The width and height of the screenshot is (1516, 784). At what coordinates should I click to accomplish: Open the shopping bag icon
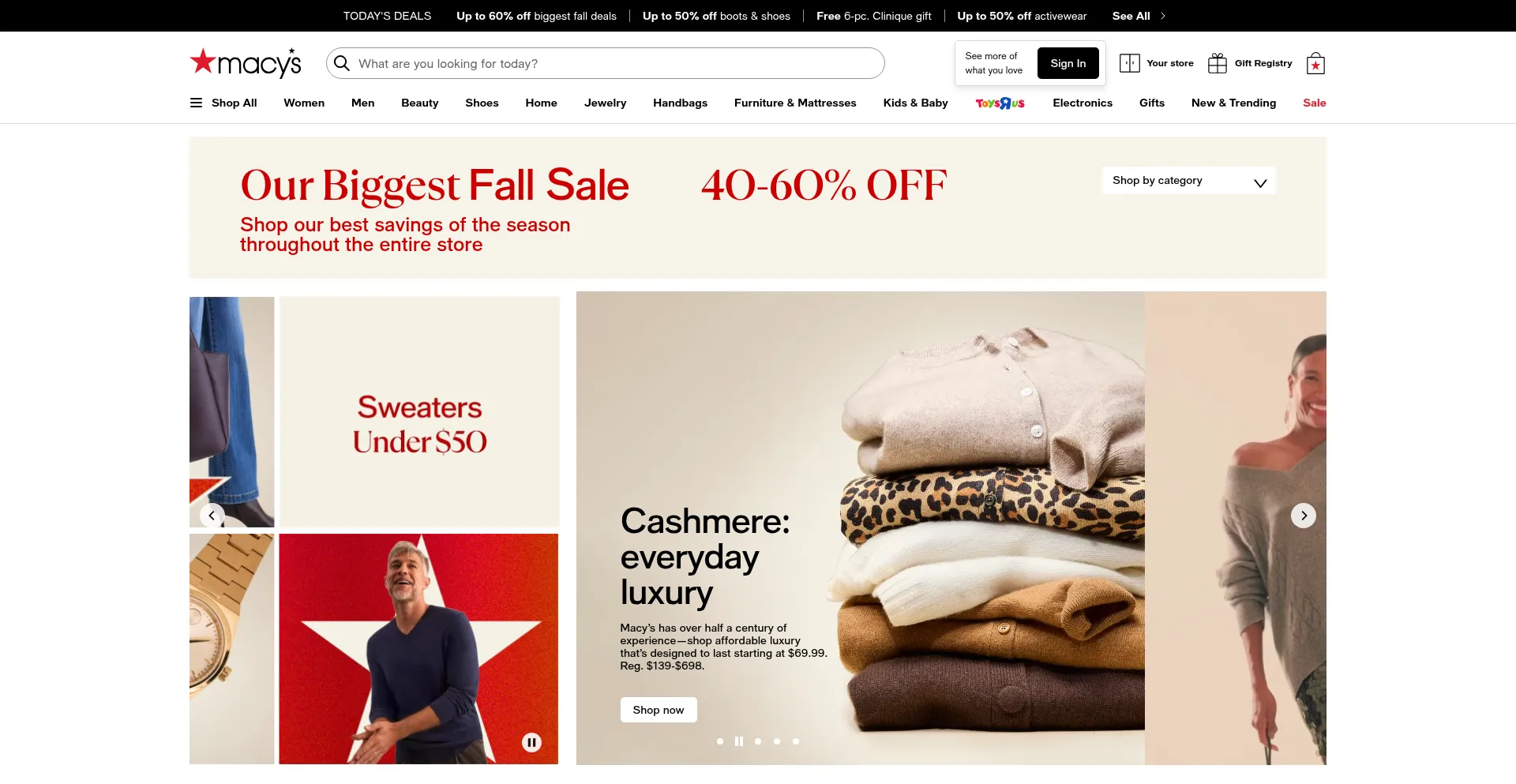click(1315, 63)
